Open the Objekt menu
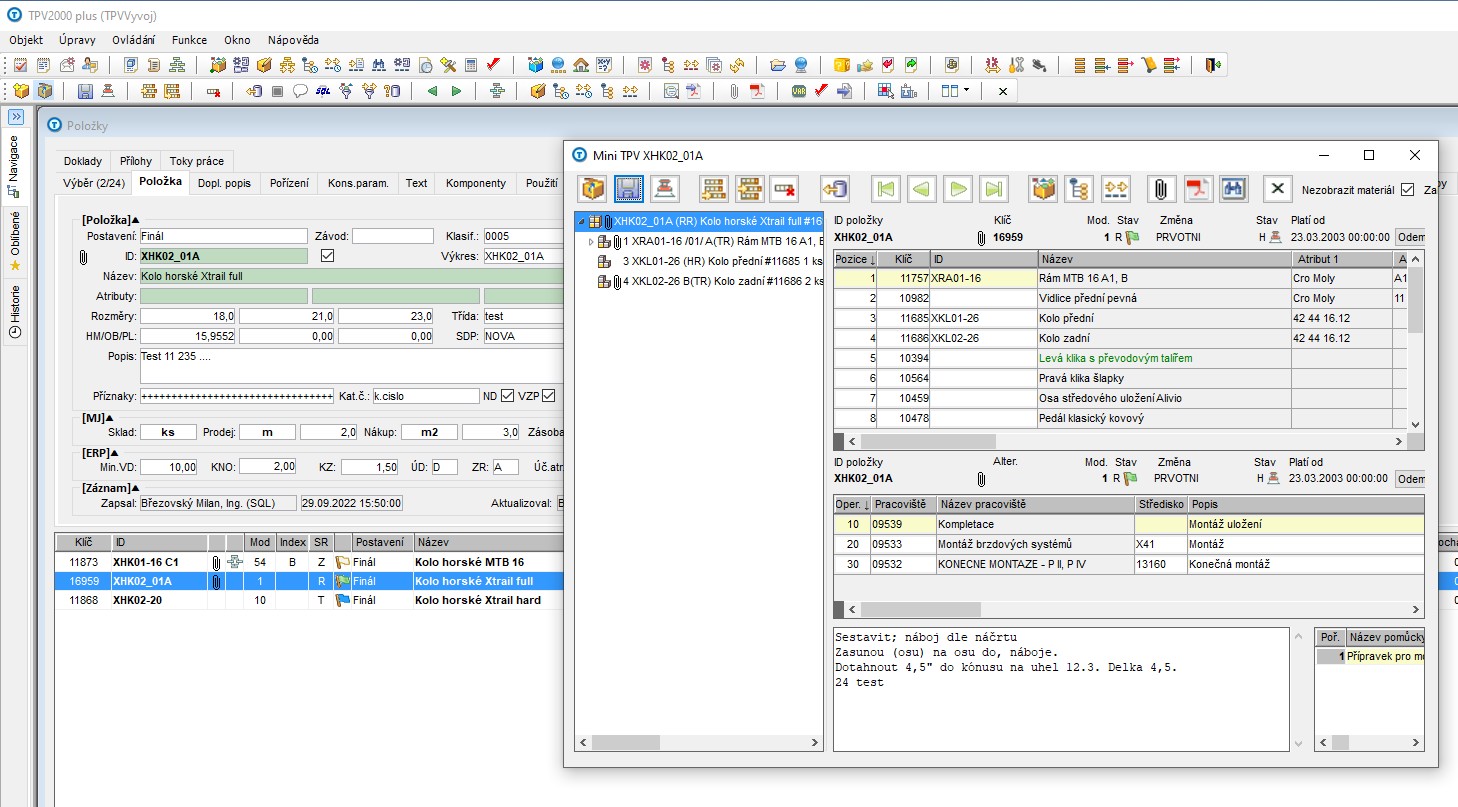Image resolution: width=1458 pixels, height=807 pixels. point(26,40)
